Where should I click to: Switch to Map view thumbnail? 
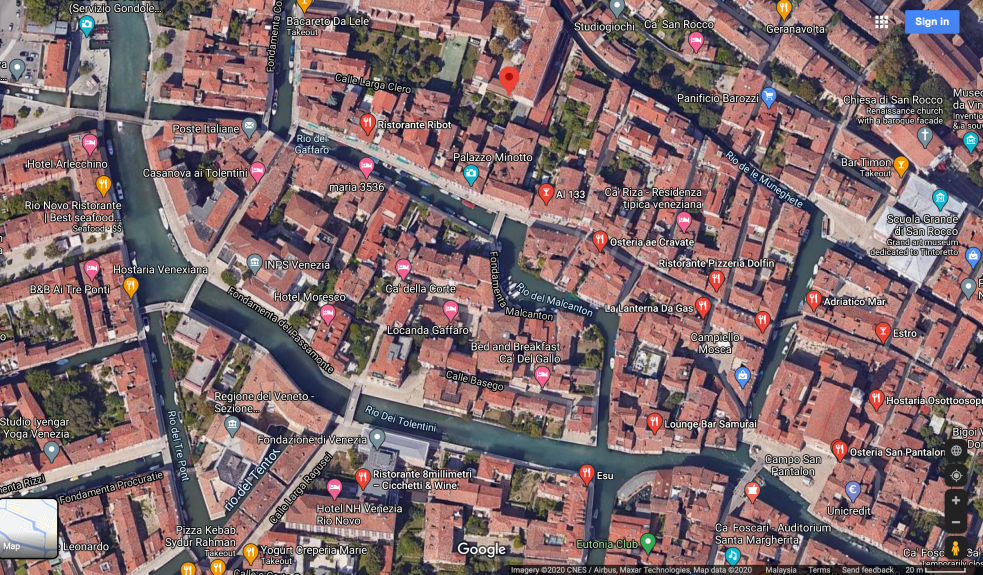pos(29,527)
